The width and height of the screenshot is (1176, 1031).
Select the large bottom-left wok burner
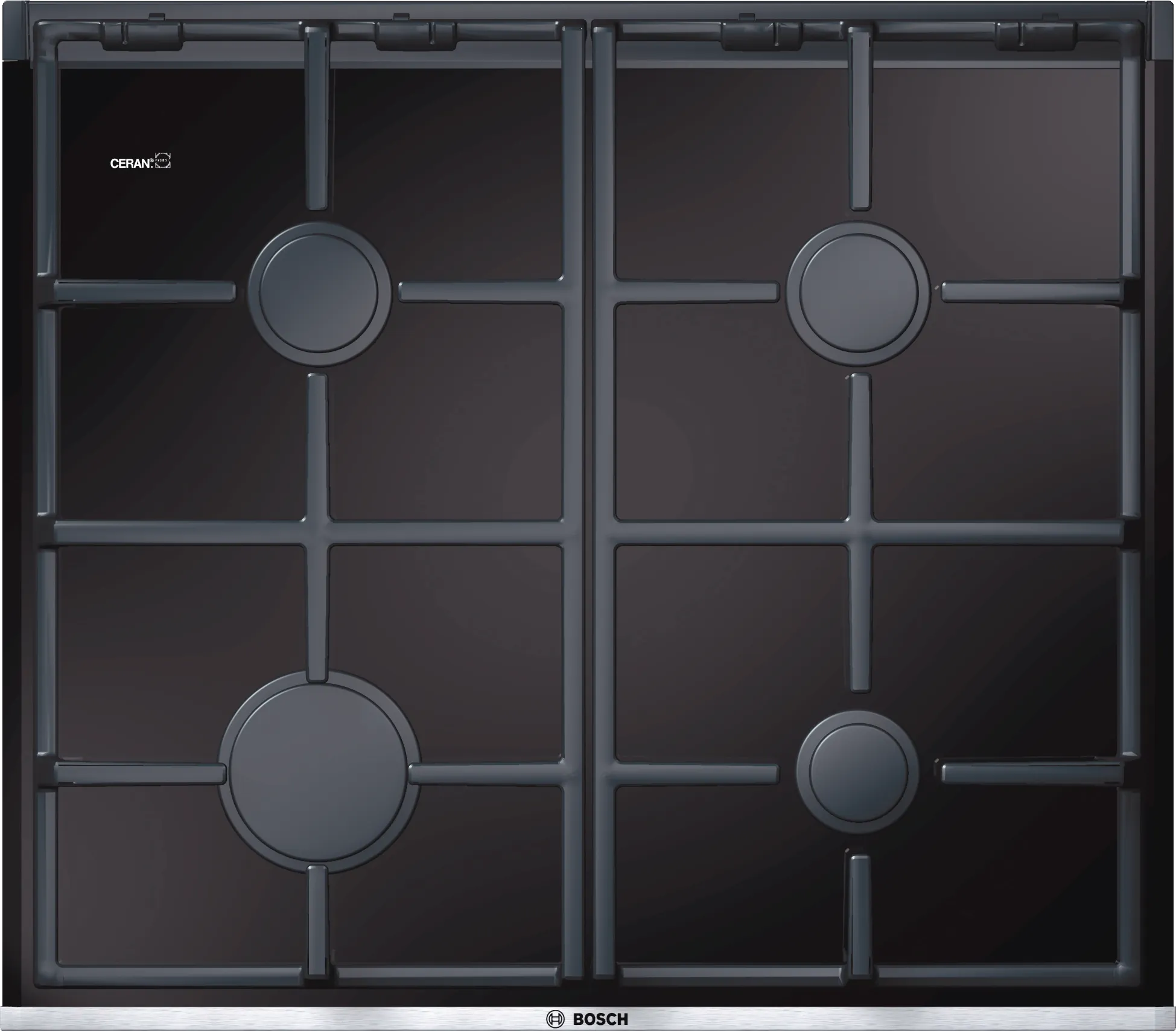(319, 773)
